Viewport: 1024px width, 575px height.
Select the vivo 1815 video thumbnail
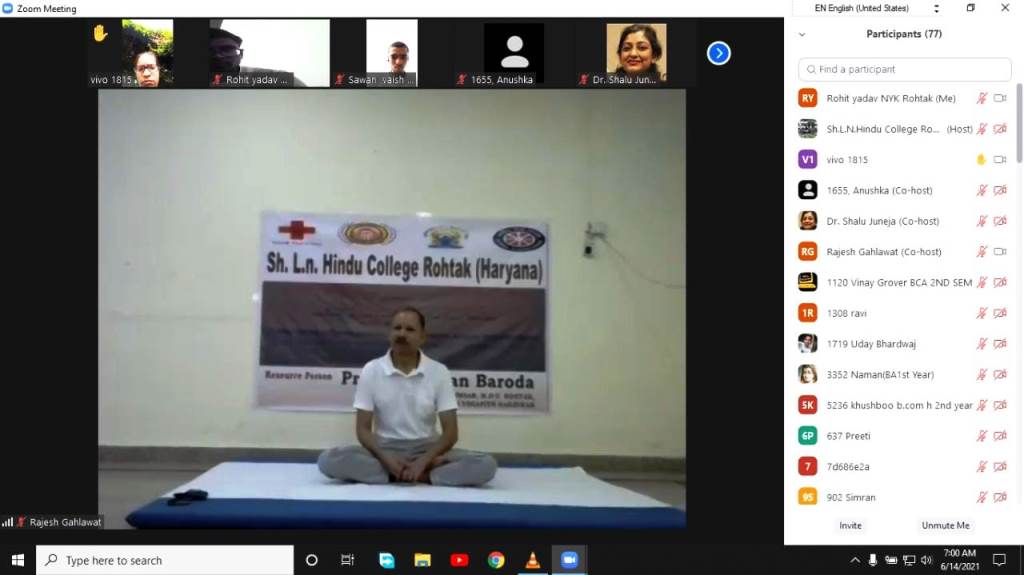(x=132, y=53)
